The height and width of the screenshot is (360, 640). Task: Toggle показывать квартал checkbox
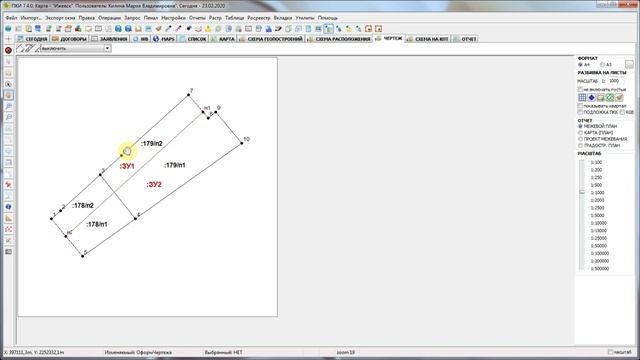click(x=580, y=106)
